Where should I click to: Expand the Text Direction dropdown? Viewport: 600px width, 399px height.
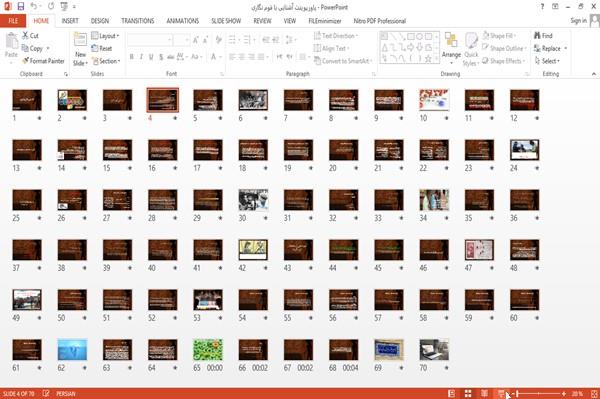pos(336,36)
